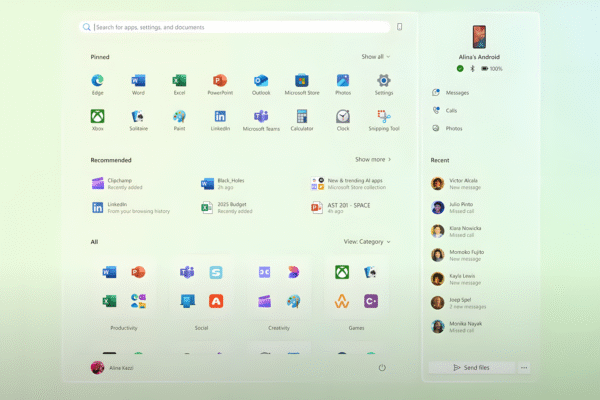Click the Send files button
The width and height of the screenshot is (600, 400).
[471, 367]
